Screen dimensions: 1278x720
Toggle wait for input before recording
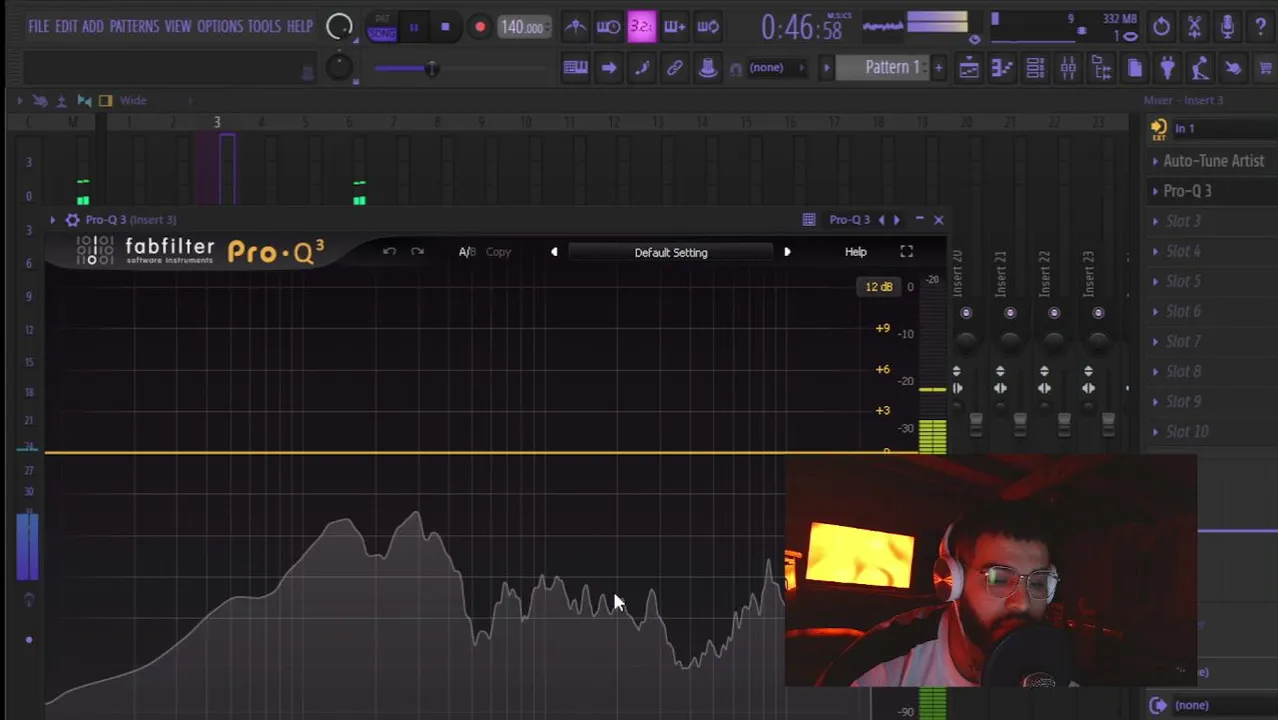(x=608, y=27)
